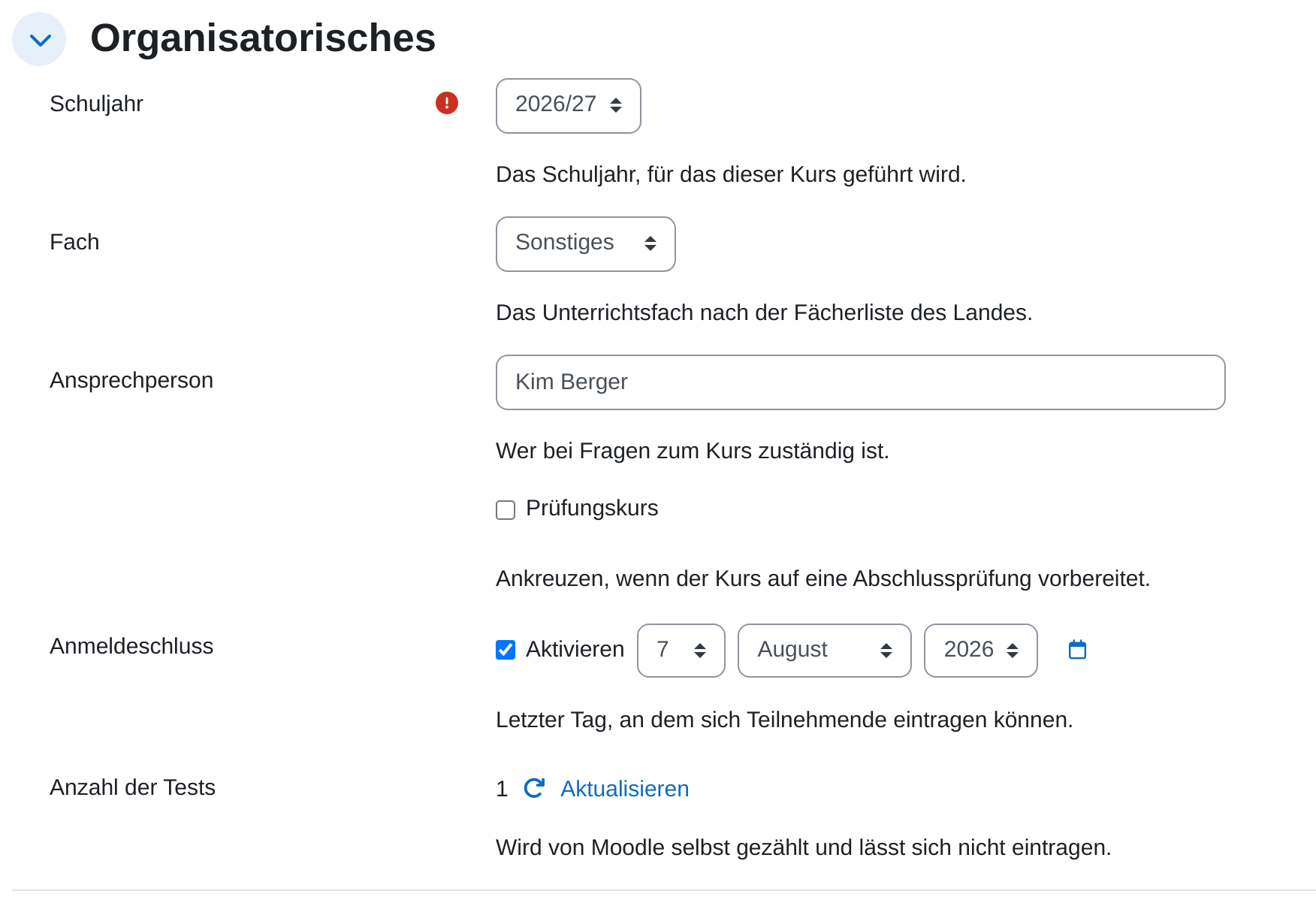Image resolution: width=1316 pixels, height=903 pixels.
Task: Click help text 'Letzter Tag, an dem sich Teilnehmende eintragen können.'
Action: coord(784,720)
